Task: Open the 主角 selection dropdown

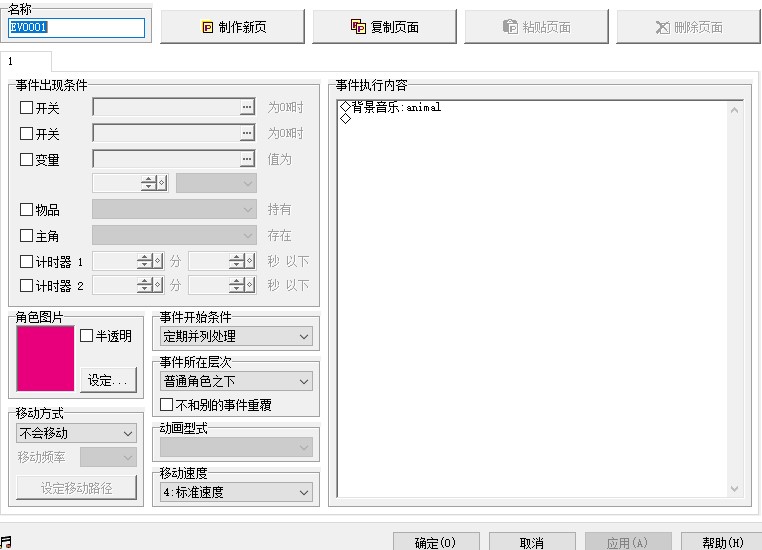Action: (x=174, y=236)
